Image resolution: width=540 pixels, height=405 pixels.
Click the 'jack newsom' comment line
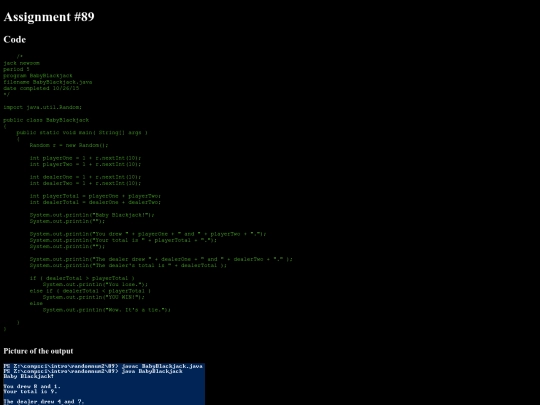[21, 63]
